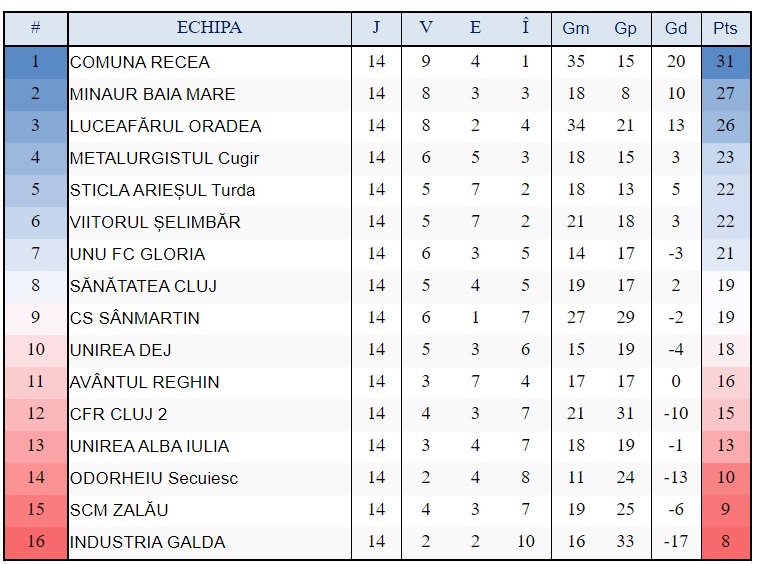The height and width of the screenshot is (564, 758).
Task: Click the J matches played header
Action: 376,28
